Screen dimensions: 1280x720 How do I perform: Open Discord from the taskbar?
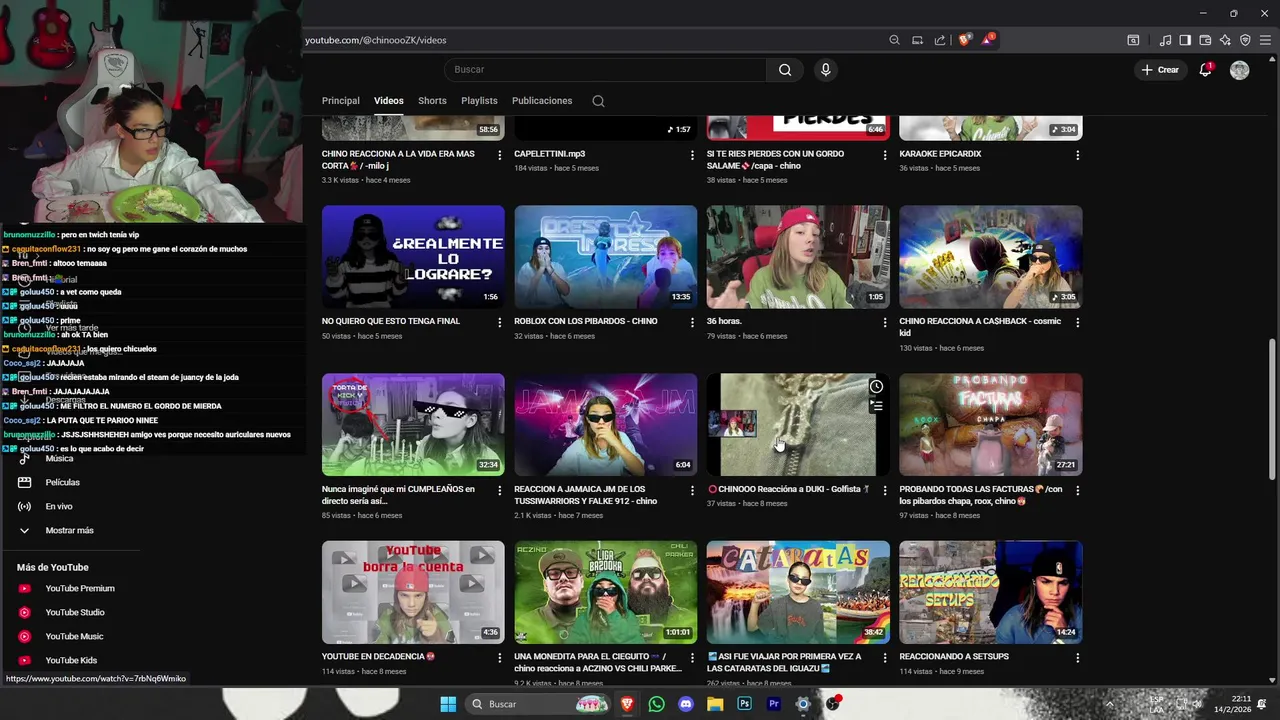point(685,704)
